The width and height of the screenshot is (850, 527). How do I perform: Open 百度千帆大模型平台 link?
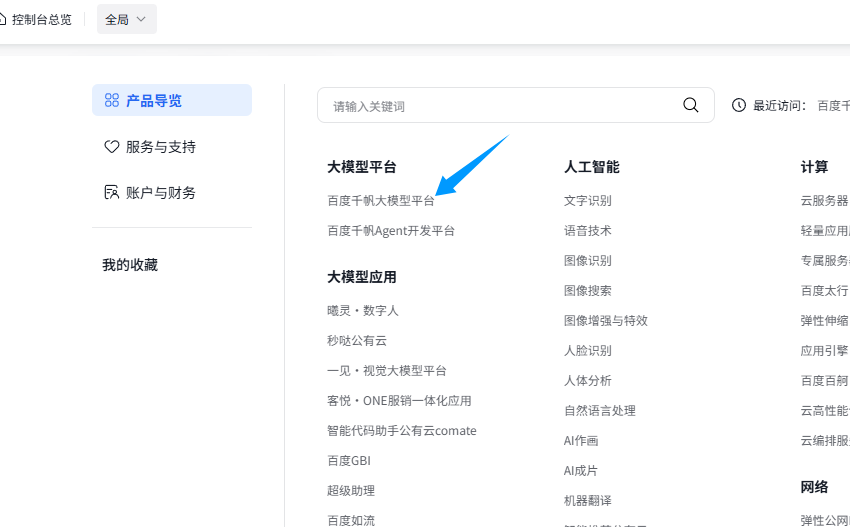point(381,200)
